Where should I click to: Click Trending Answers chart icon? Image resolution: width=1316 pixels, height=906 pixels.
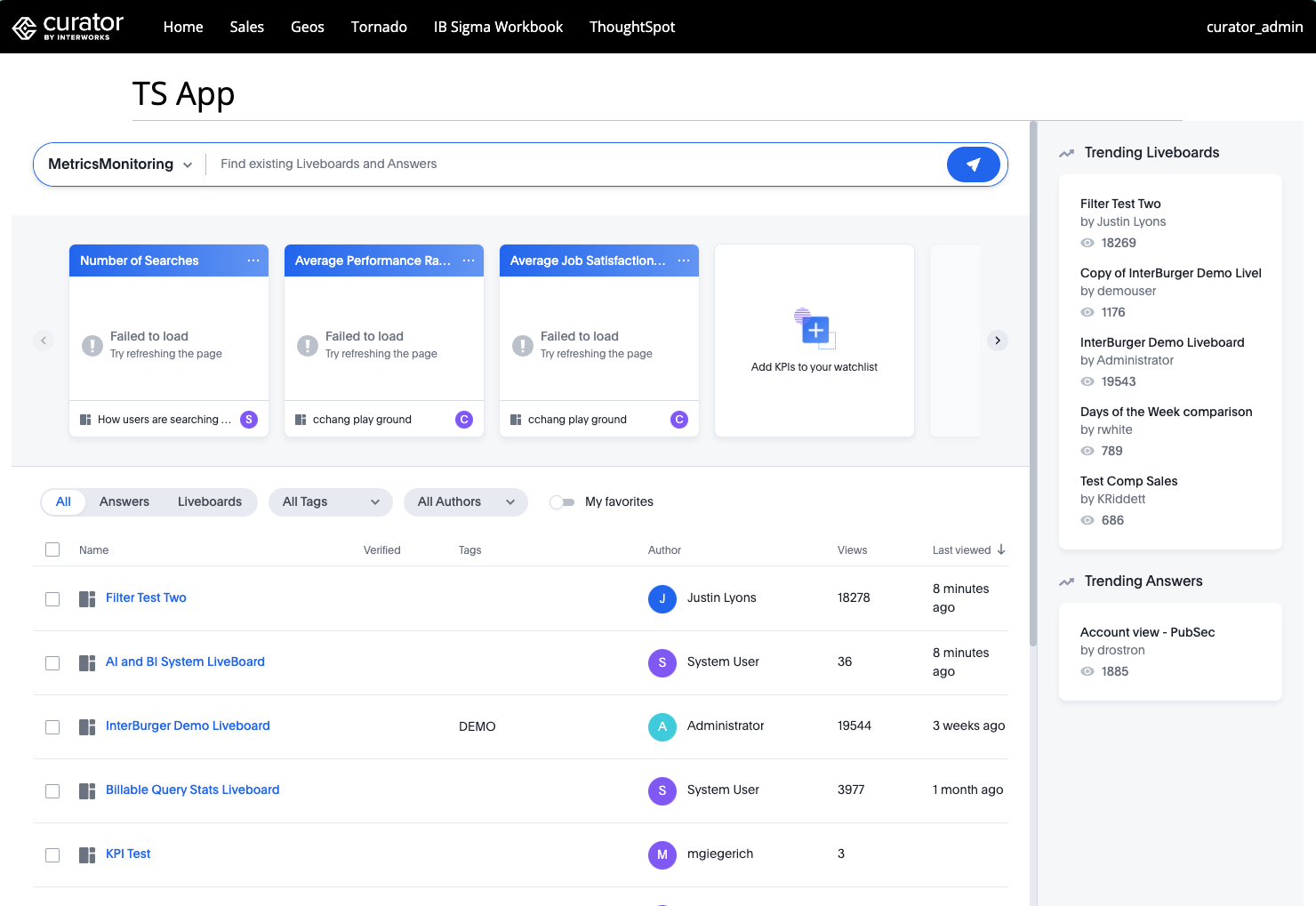point(1066,582)
